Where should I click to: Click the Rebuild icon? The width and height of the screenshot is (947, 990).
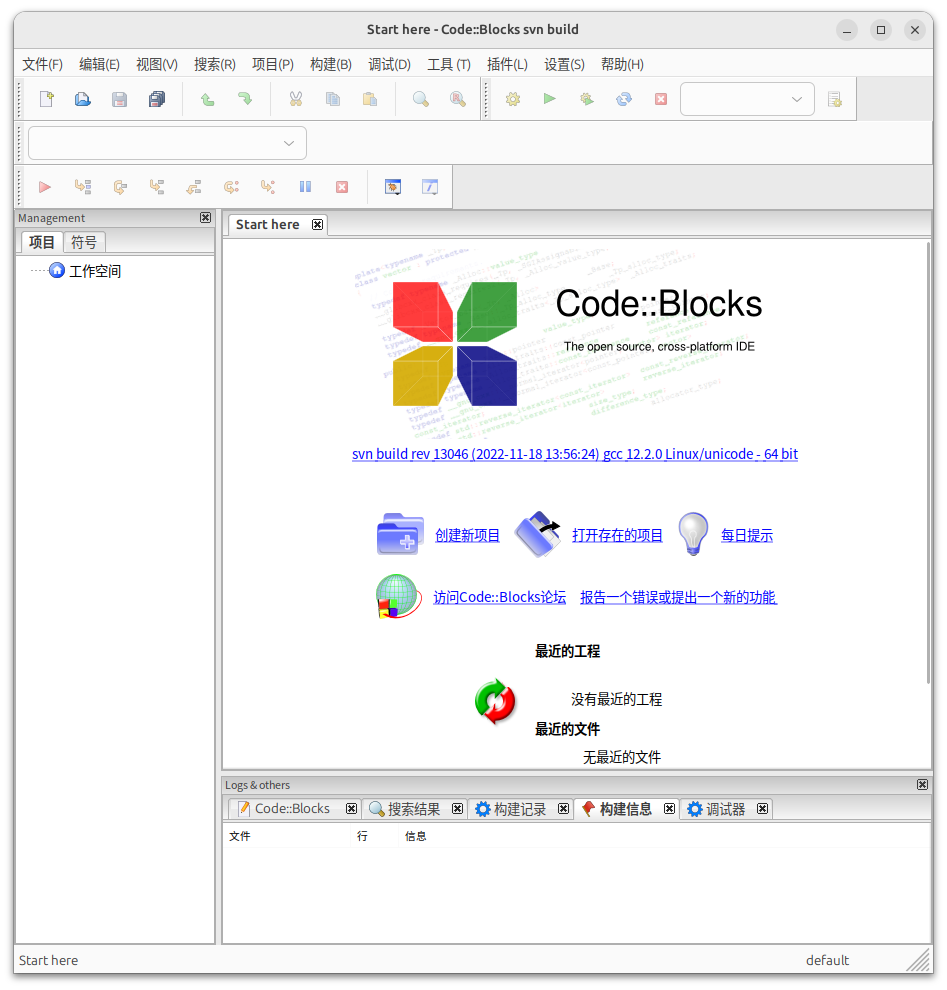(624, 99)
